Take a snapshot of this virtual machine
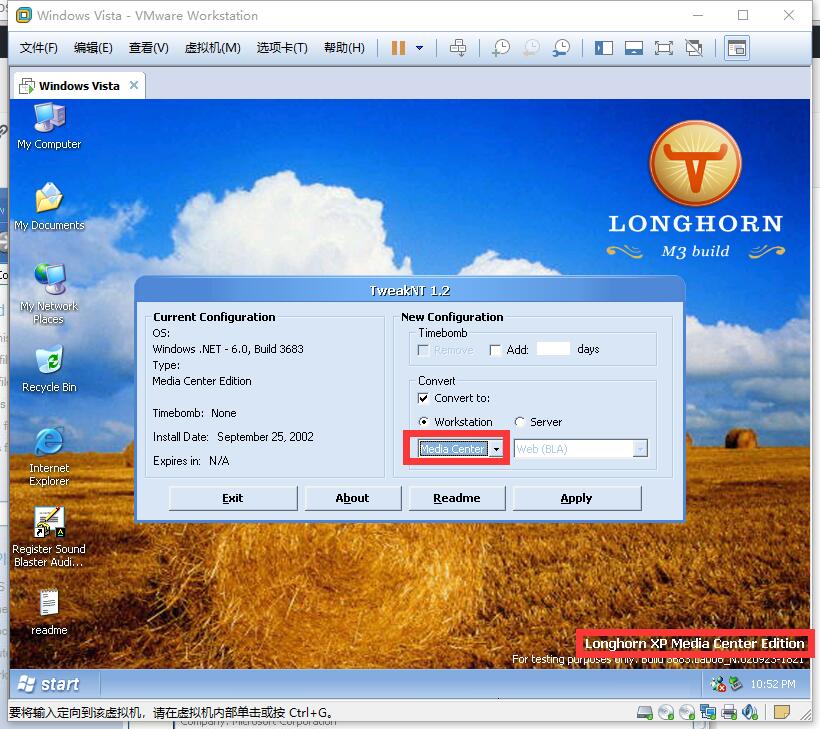Image resolution: width=820 pixels, height=729 pixels. (501, 48)
